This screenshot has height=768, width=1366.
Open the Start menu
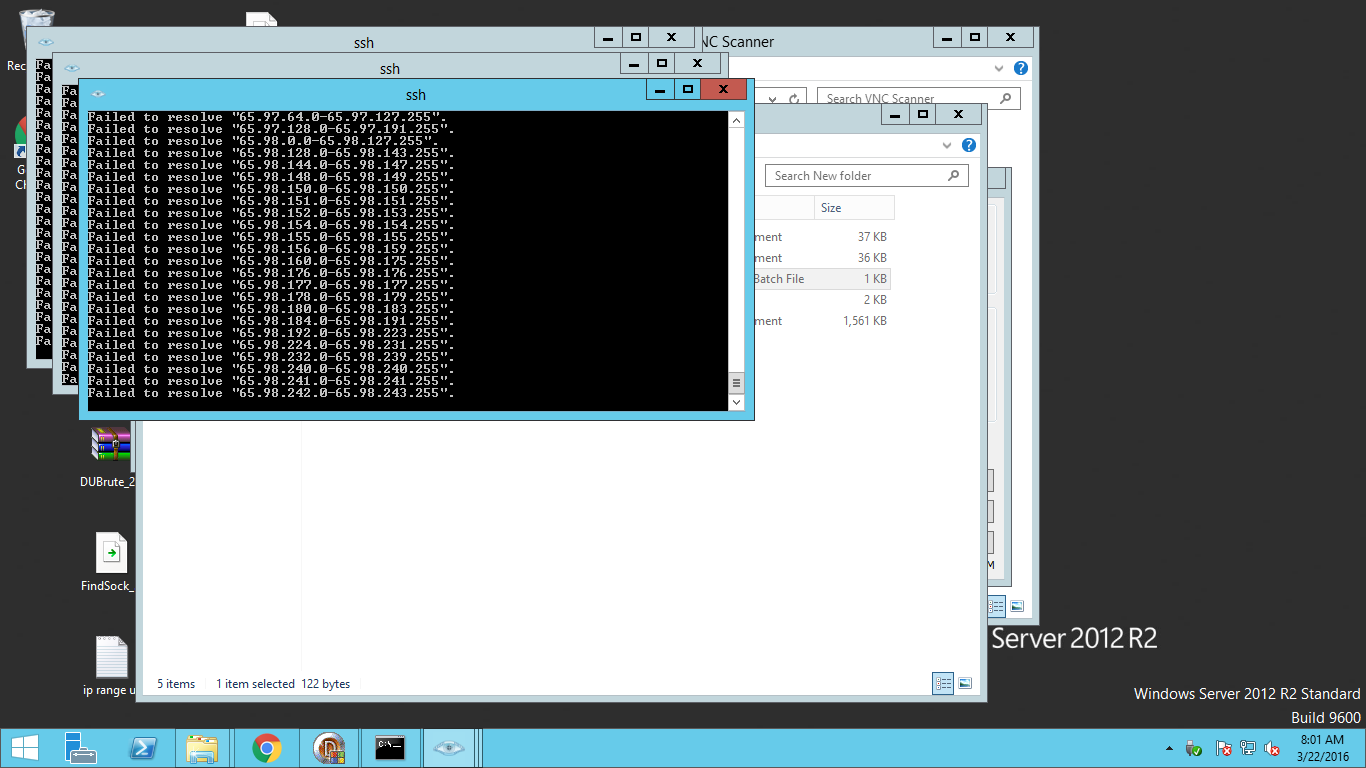click(24, 747)
